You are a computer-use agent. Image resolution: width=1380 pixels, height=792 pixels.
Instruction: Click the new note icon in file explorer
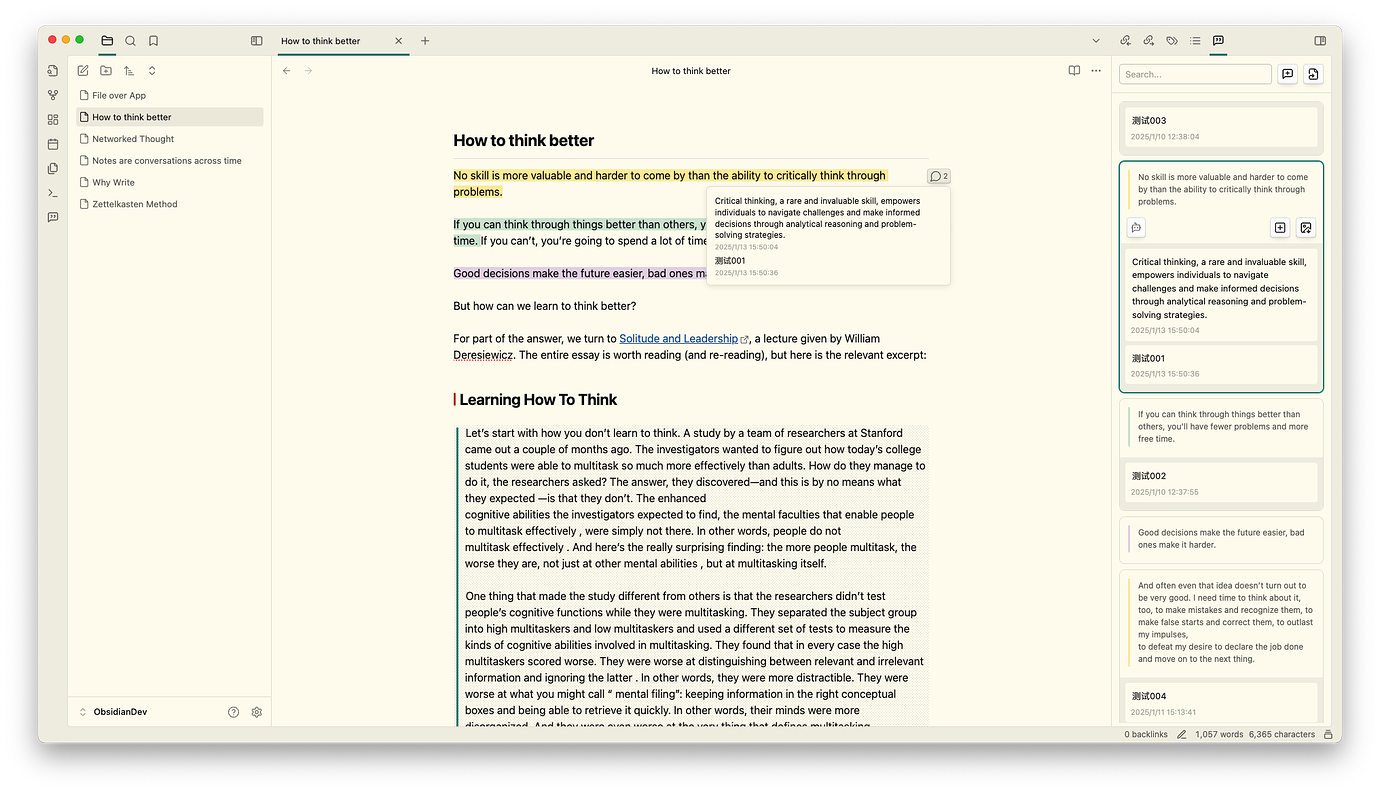point(83,71)
